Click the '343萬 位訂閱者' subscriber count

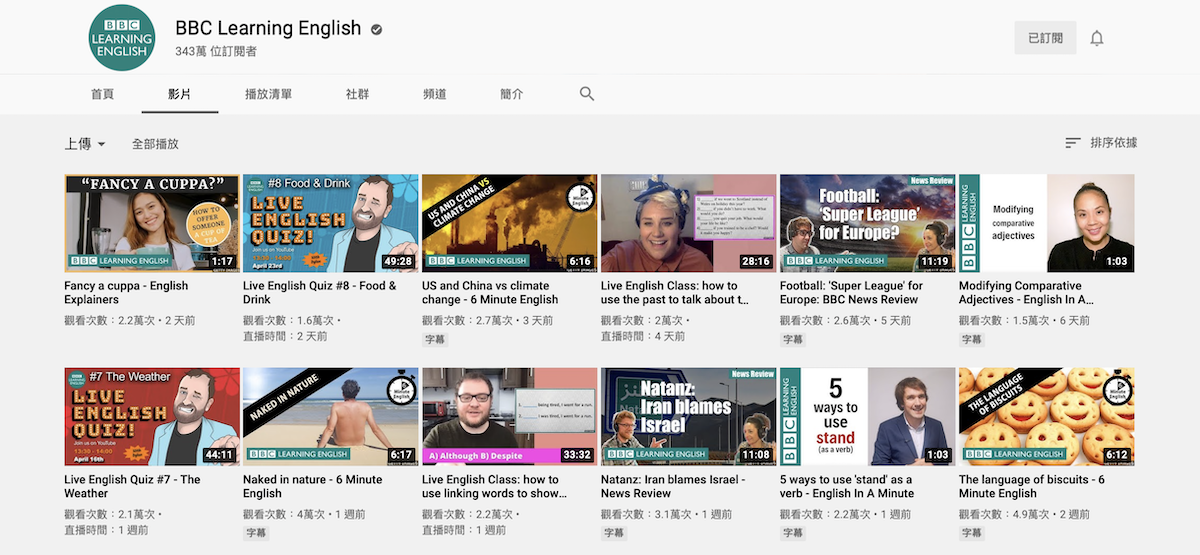216,51
